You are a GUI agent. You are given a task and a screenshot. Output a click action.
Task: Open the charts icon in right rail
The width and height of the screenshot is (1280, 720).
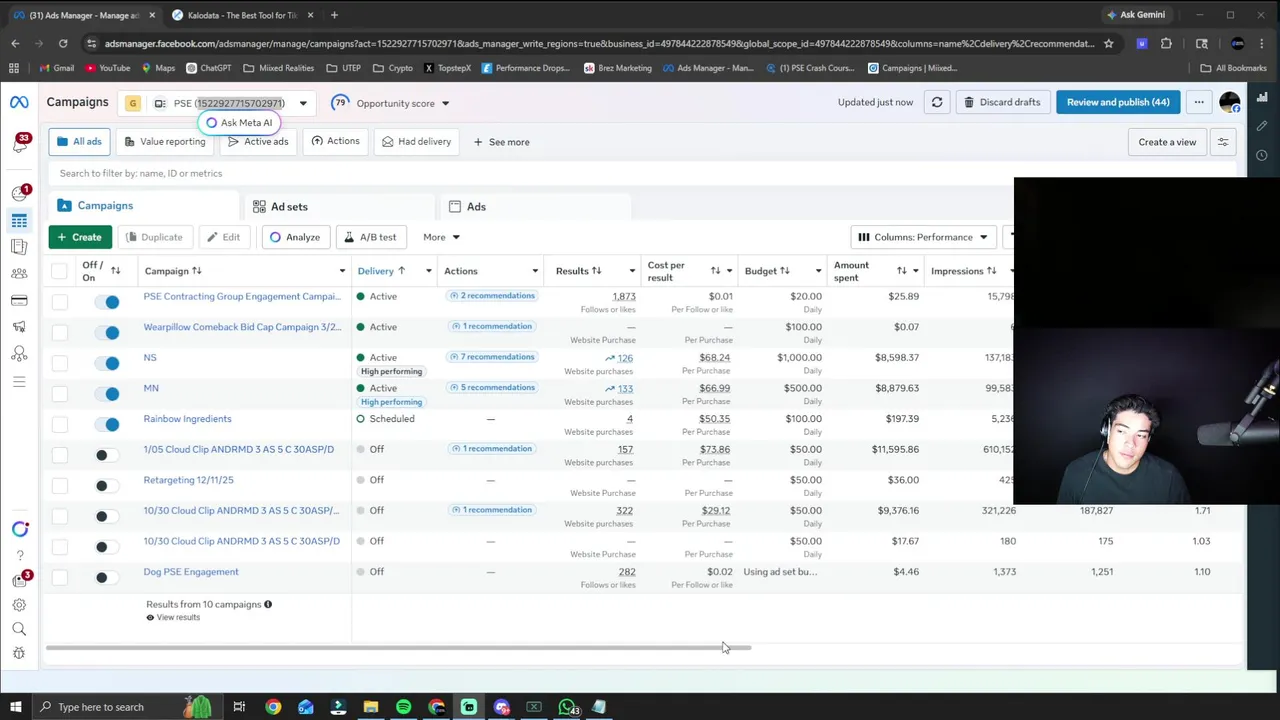1262,98
